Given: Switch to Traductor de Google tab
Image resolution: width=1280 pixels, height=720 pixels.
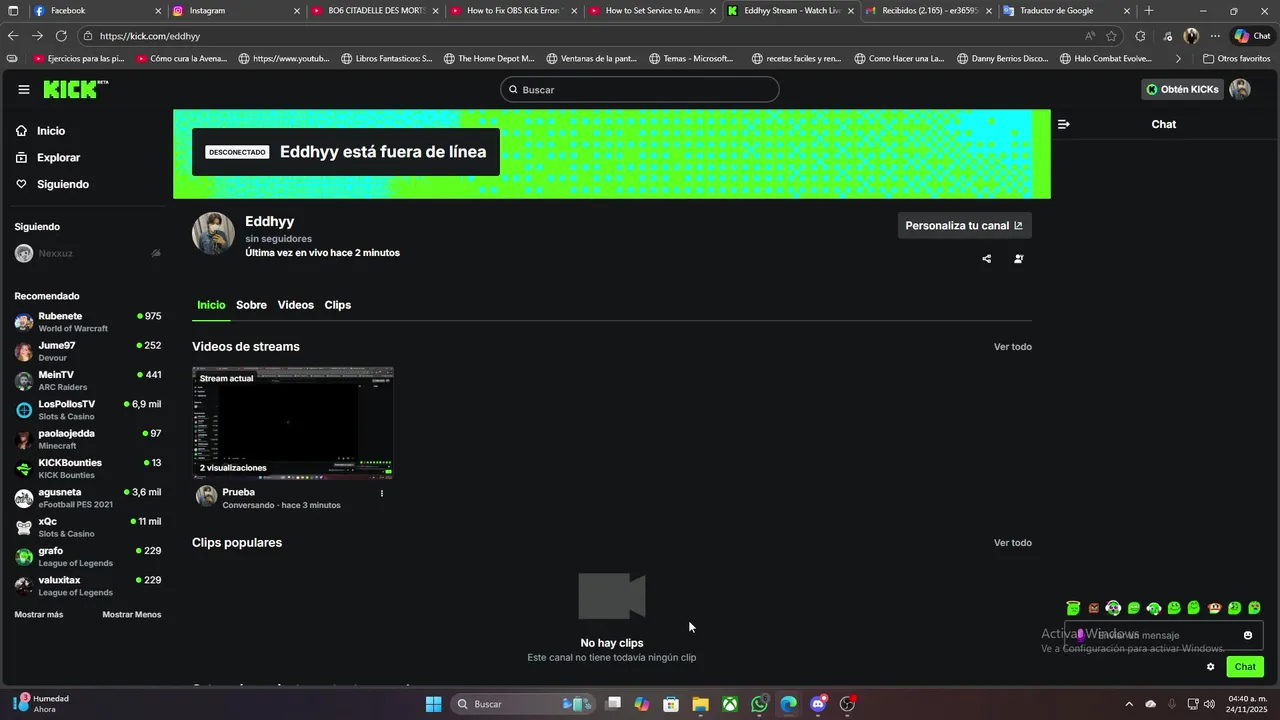Looking at the screenshot, I should coord(1068,11).
